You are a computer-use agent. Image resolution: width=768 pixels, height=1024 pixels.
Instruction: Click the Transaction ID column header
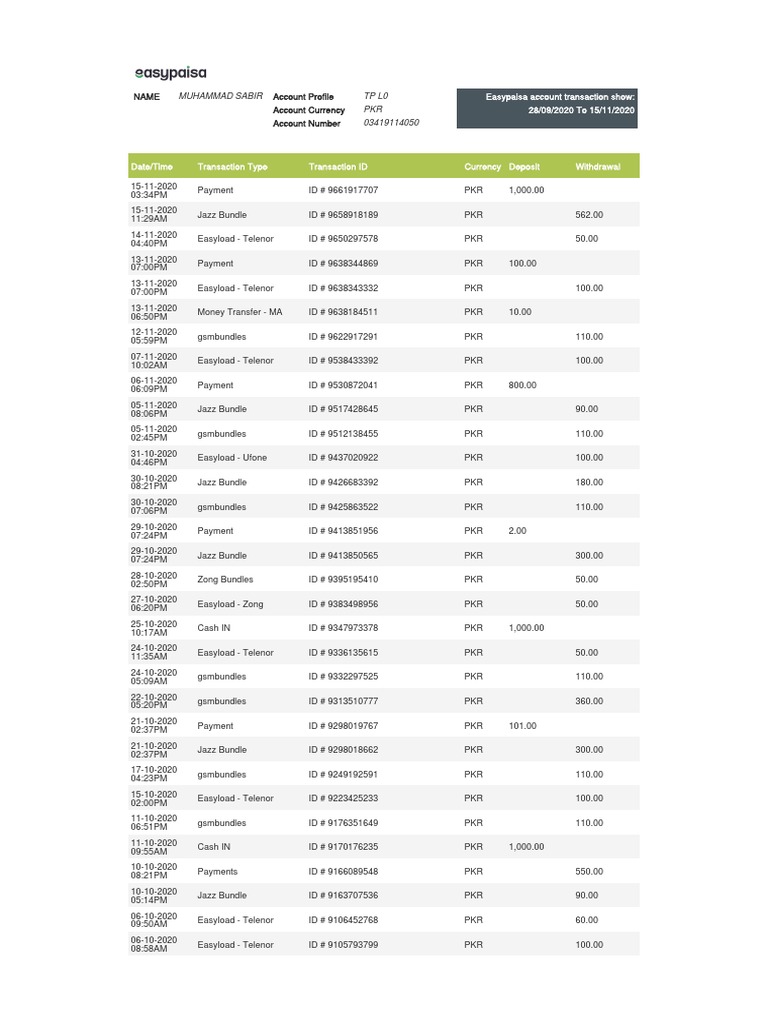(338, 167)
